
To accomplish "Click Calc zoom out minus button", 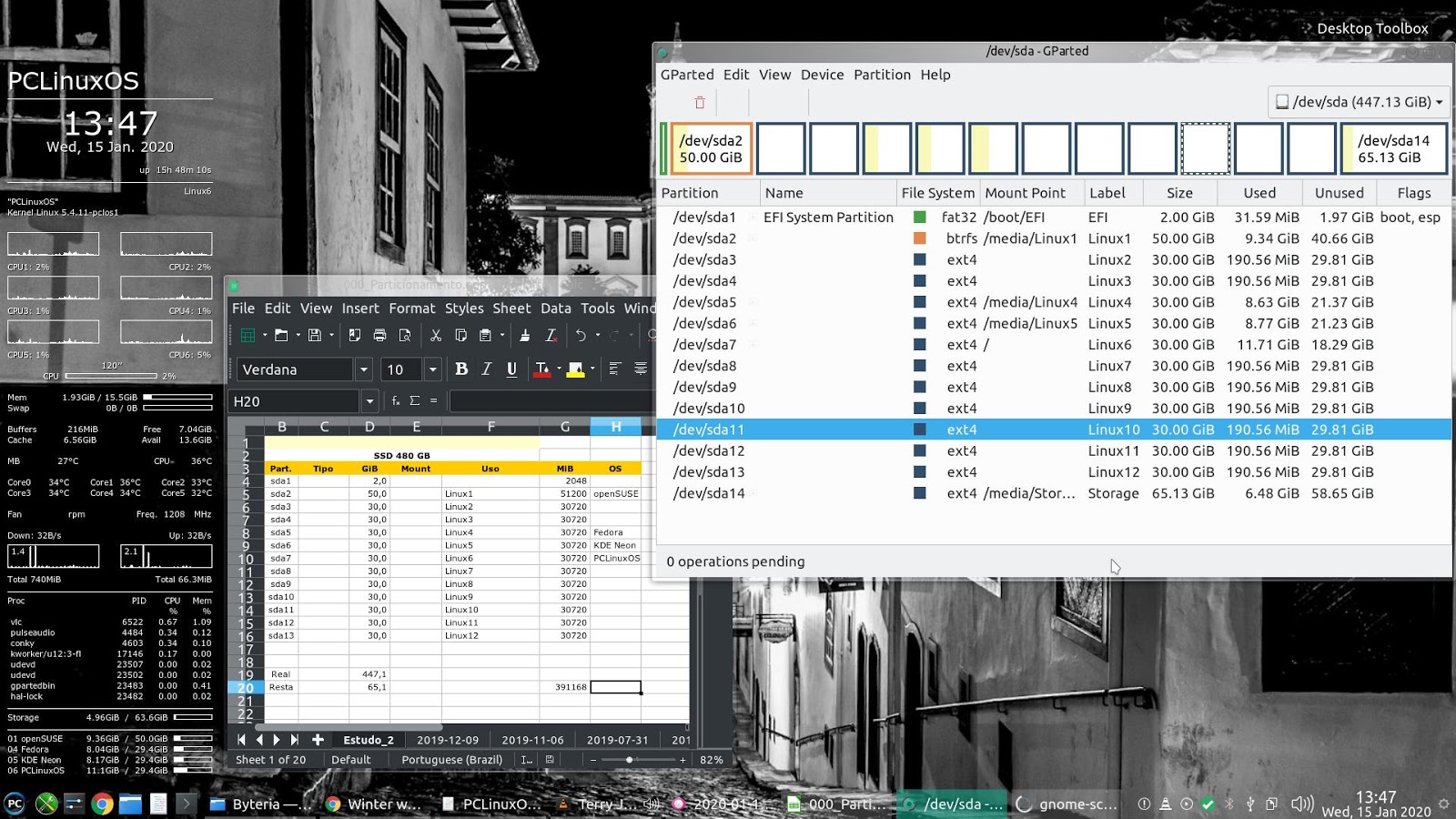I will pos(593,760).
